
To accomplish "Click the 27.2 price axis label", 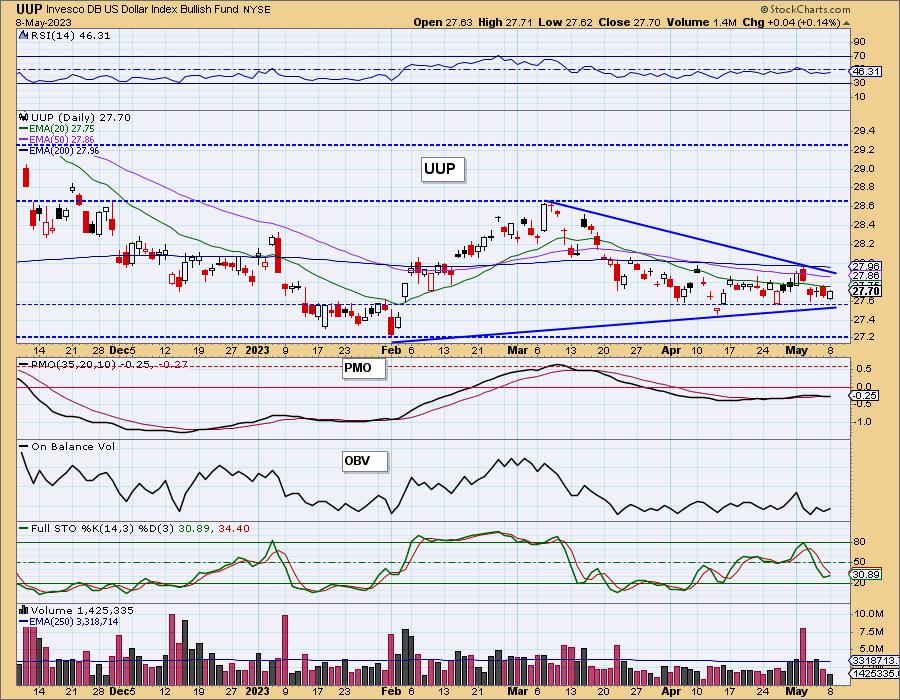I will point(864,336).
